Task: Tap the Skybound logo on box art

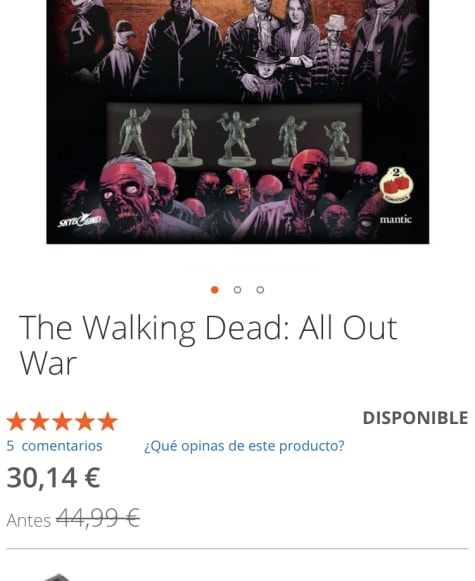Action: [79, 220]
